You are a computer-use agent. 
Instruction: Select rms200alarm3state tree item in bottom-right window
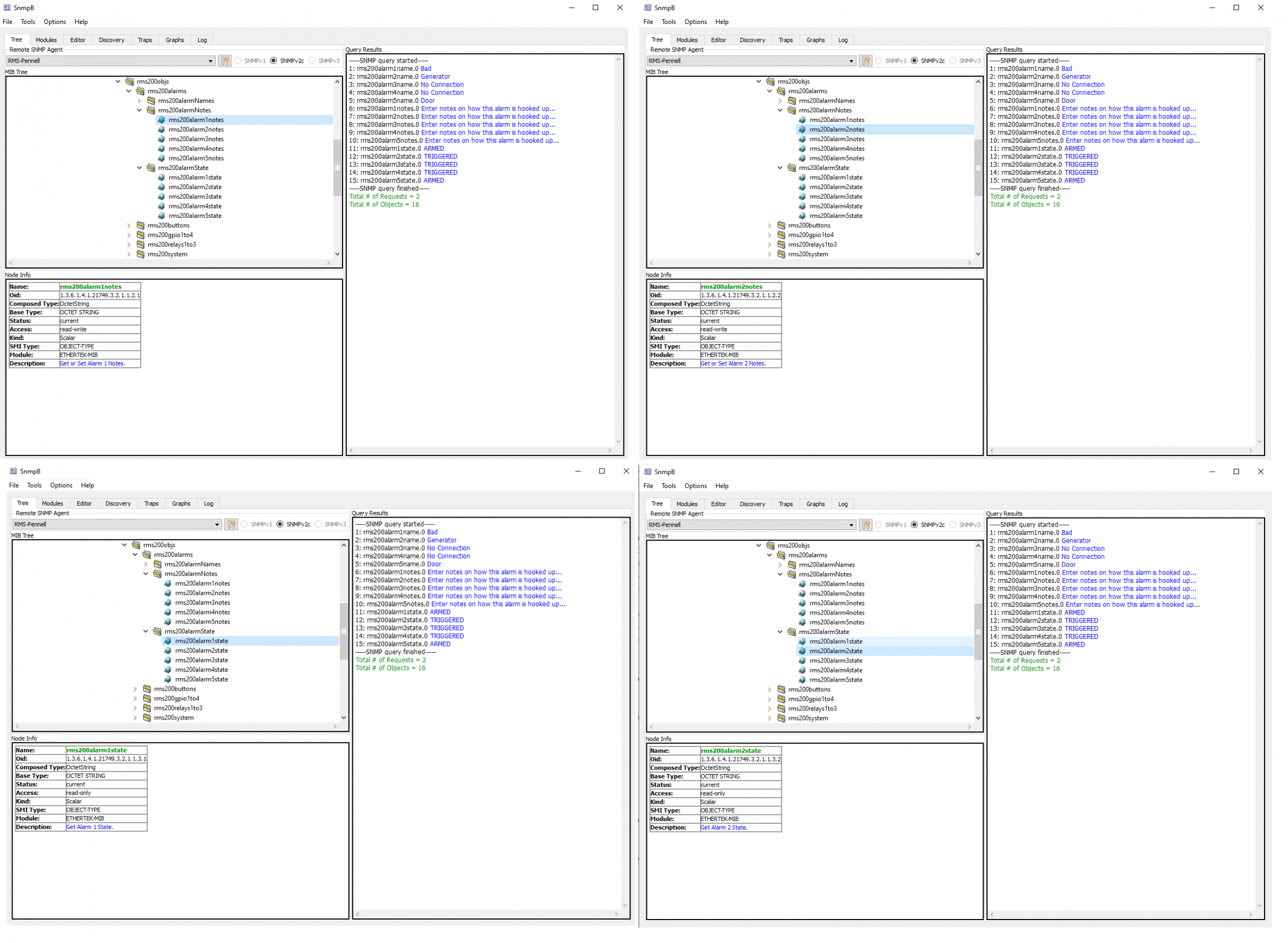click(x=835, y=661)
